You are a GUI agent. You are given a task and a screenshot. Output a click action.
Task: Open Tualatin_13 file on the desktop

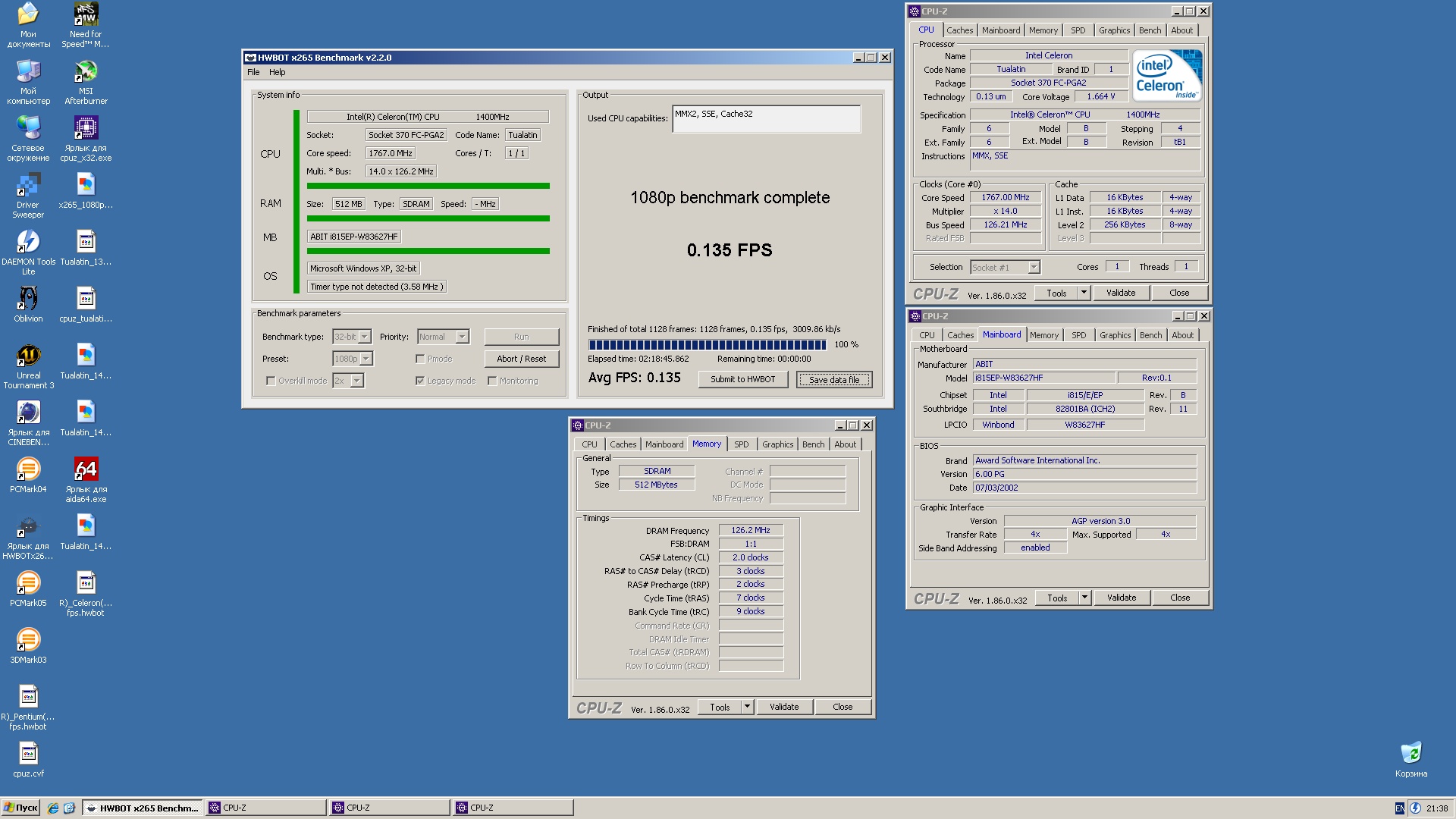click(86, 247)
